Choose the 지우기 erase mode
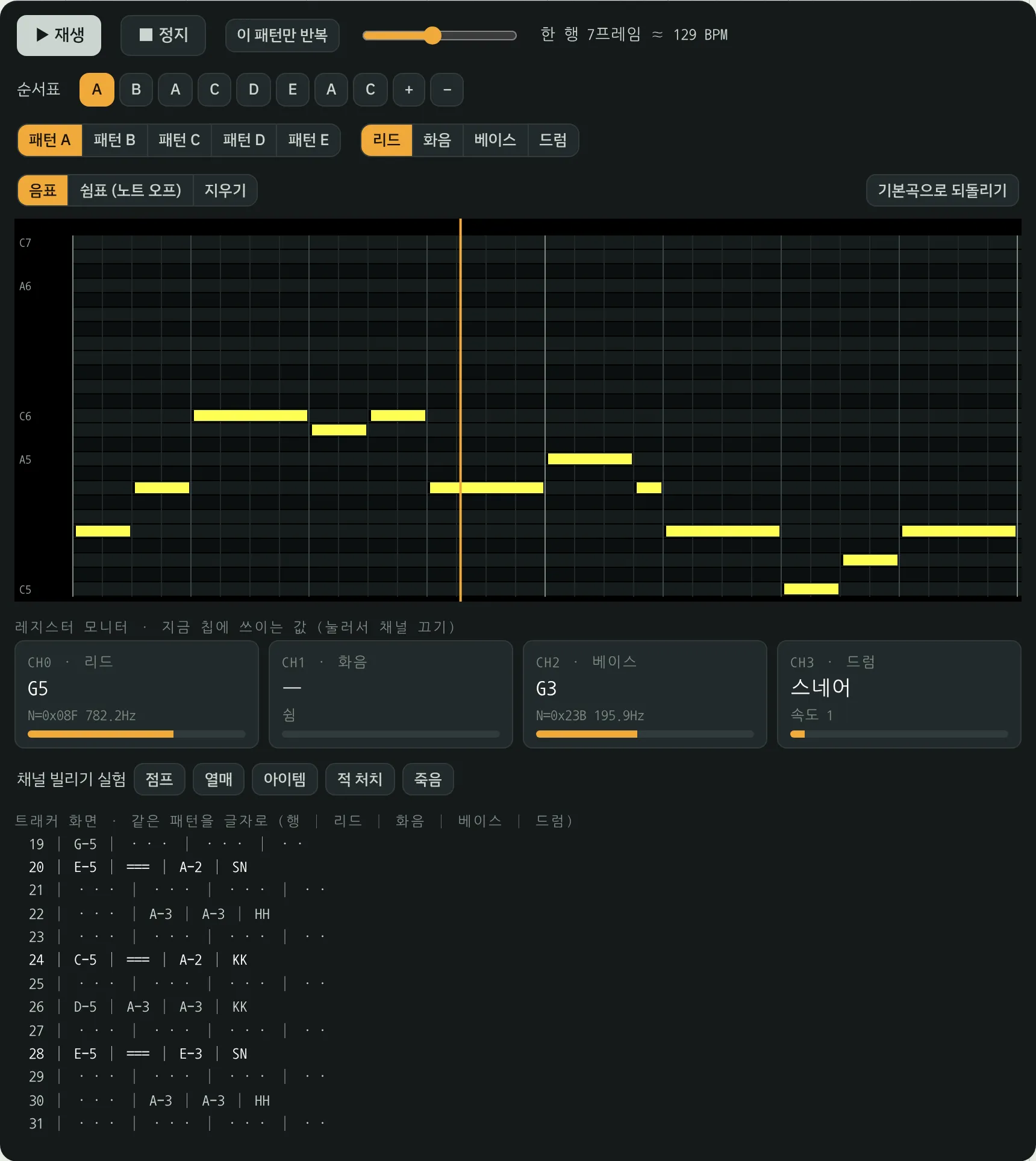Image resolution: width=1036 pixels, height=1161 pixels. [225, 190]
